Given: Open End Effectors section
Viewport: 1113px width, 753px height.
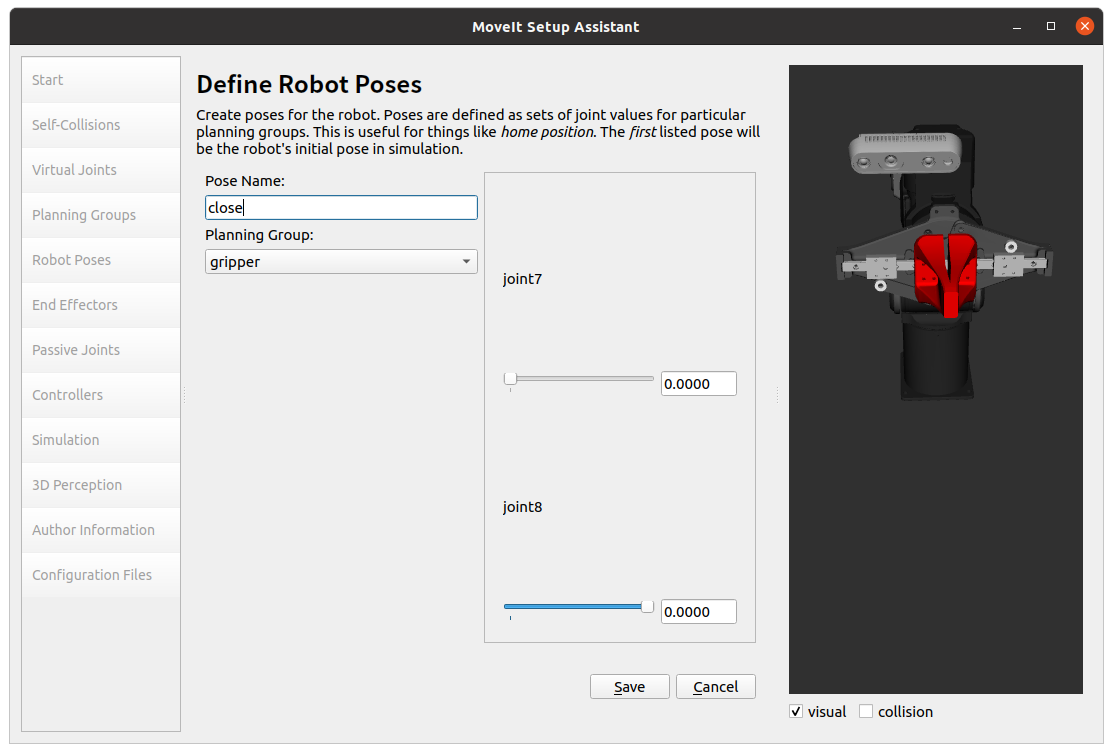Looking at the screenshot, I should point(101,305).
